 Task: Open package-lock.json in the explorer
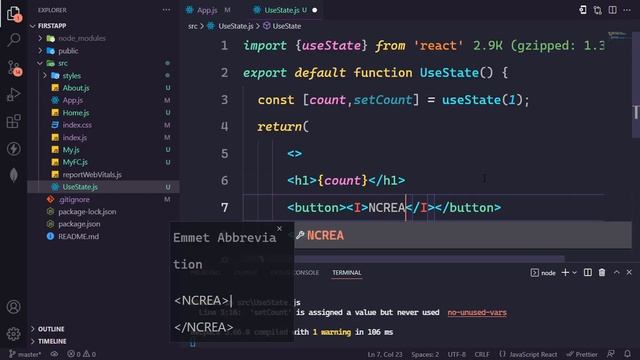tap(87, 211)
